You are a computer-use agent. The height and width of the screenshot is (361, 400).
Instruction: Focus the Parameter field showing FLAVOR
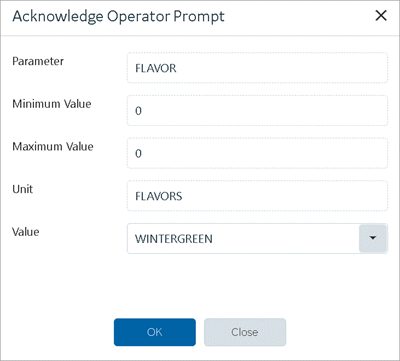[257, 68]
